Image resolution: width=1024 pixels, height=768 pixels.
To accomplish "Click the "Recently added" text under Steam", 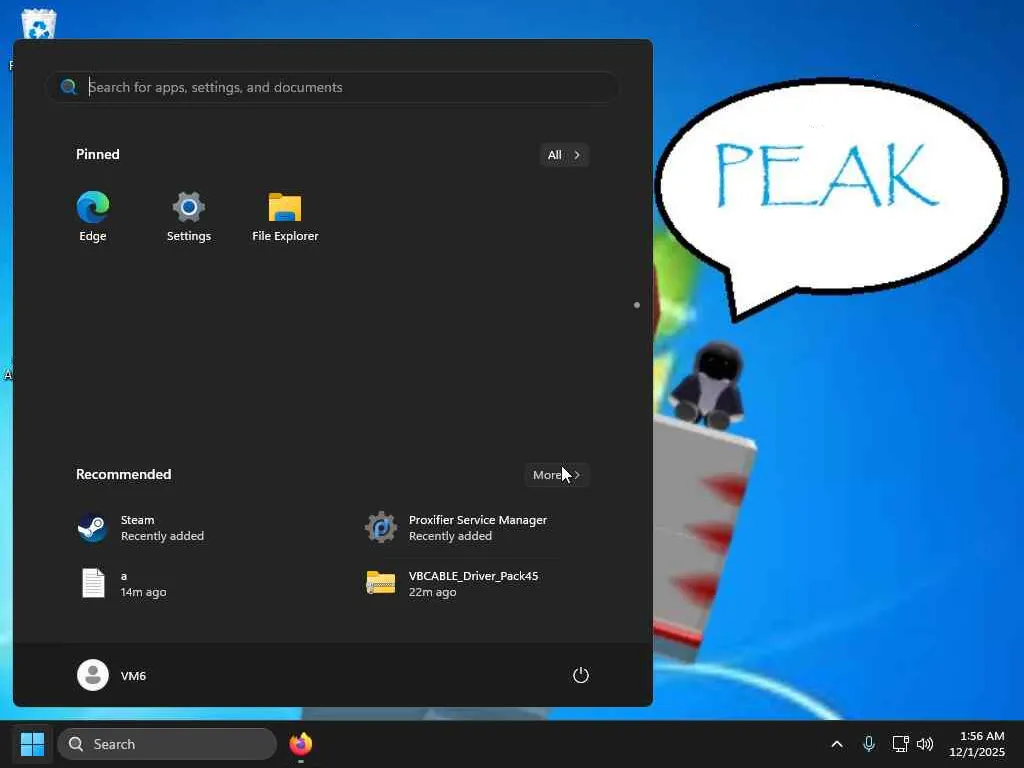I will tap(162, 536).
